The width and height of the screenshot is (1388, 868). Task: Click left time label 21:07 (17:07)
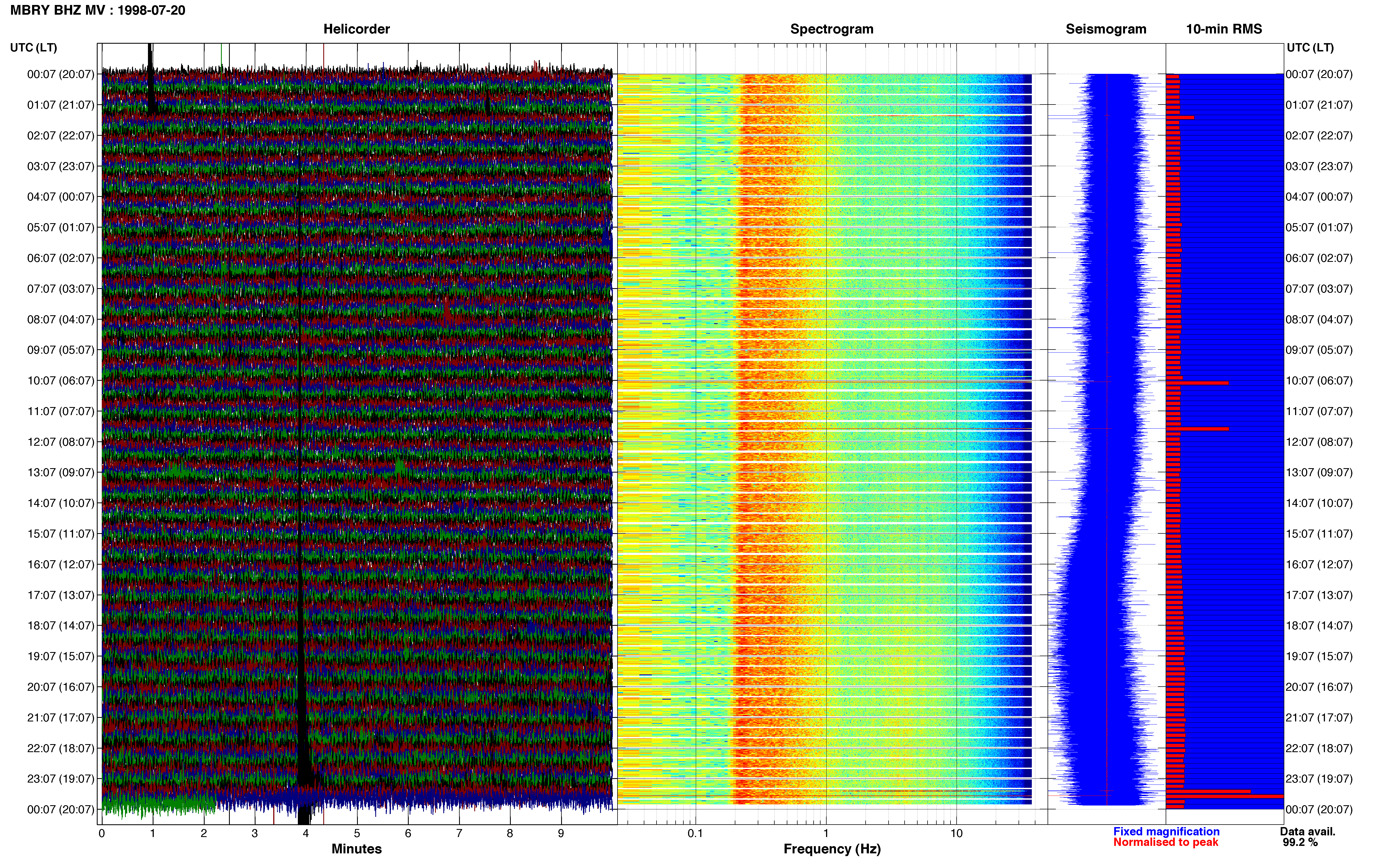click(60, 718)
